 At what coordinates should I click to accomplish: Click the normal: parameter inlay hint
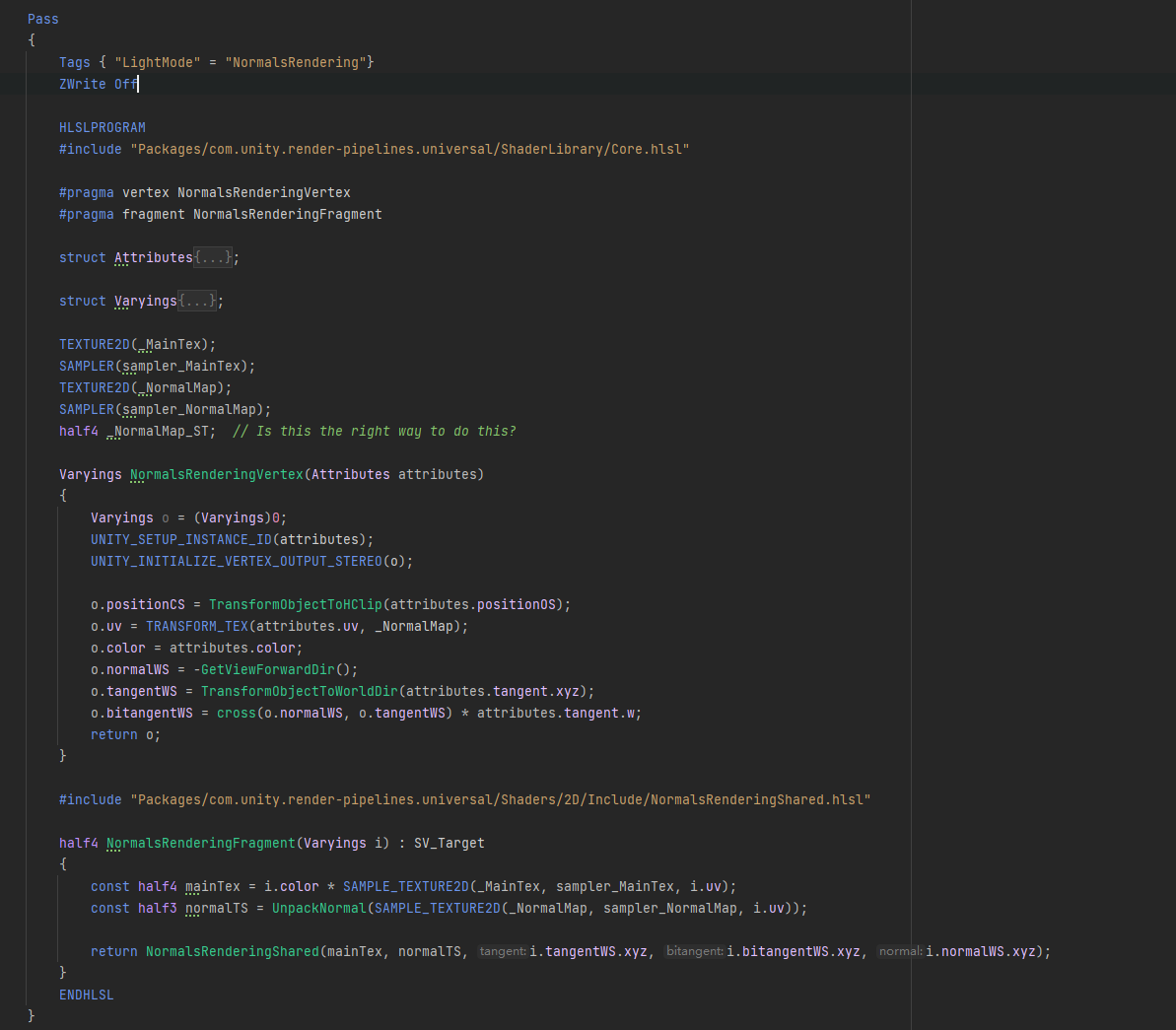tap(900, 951)
